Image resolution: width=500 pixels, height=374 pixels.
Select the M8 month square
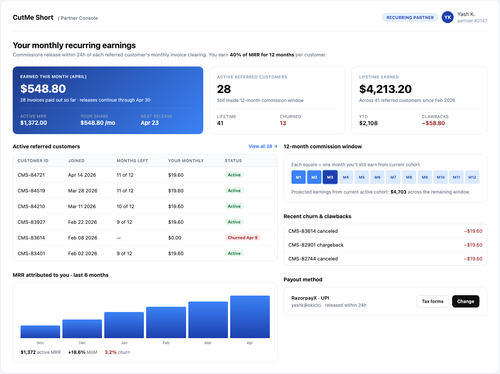click(x=409, y=177)
